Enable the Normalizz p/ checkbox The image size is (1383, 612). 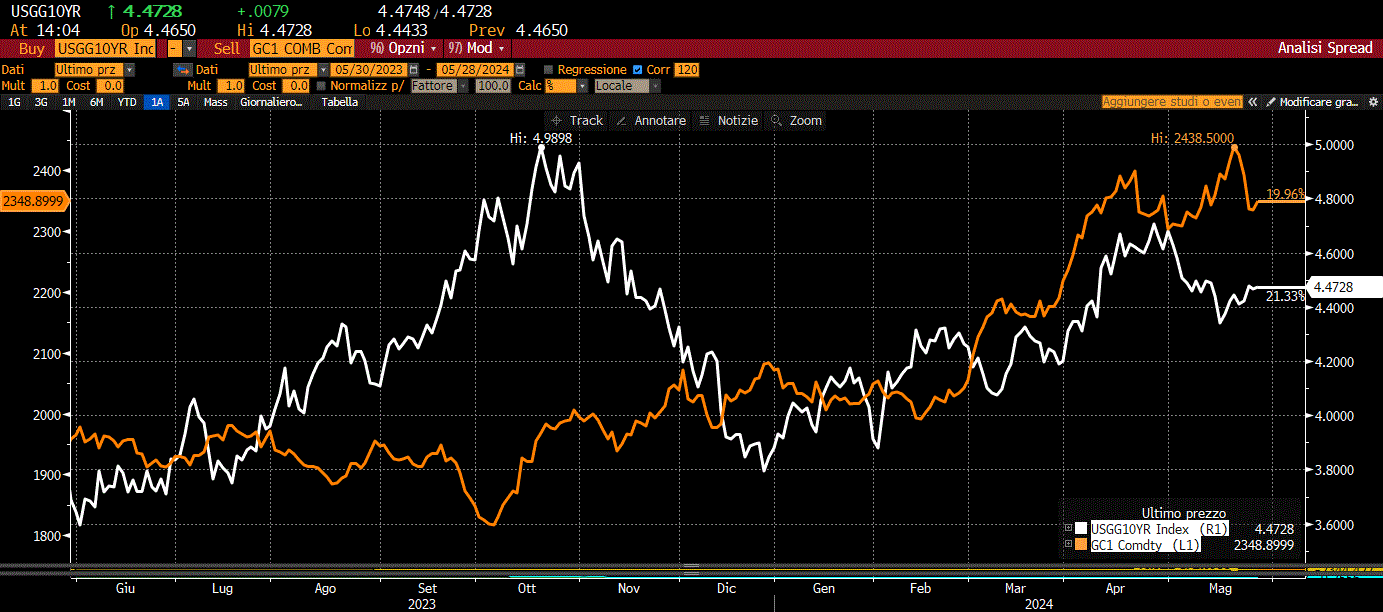tap(321, 86)
